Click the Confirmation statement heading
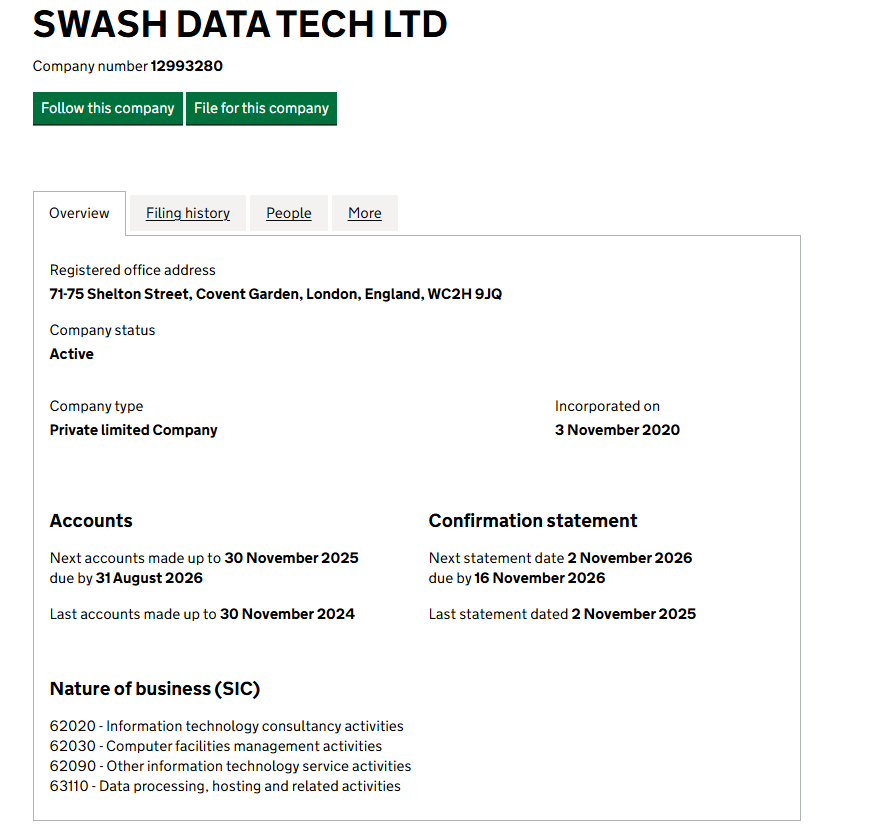Screen dimensions: 889x838 [533, 520]
